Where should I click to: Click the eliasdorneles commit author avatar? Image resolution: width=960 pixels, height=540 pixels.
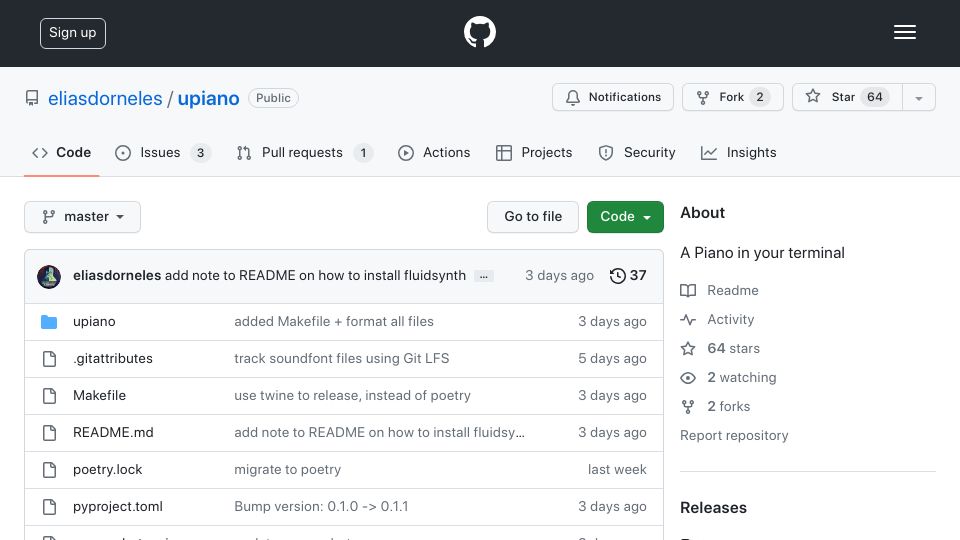(49, 276)
